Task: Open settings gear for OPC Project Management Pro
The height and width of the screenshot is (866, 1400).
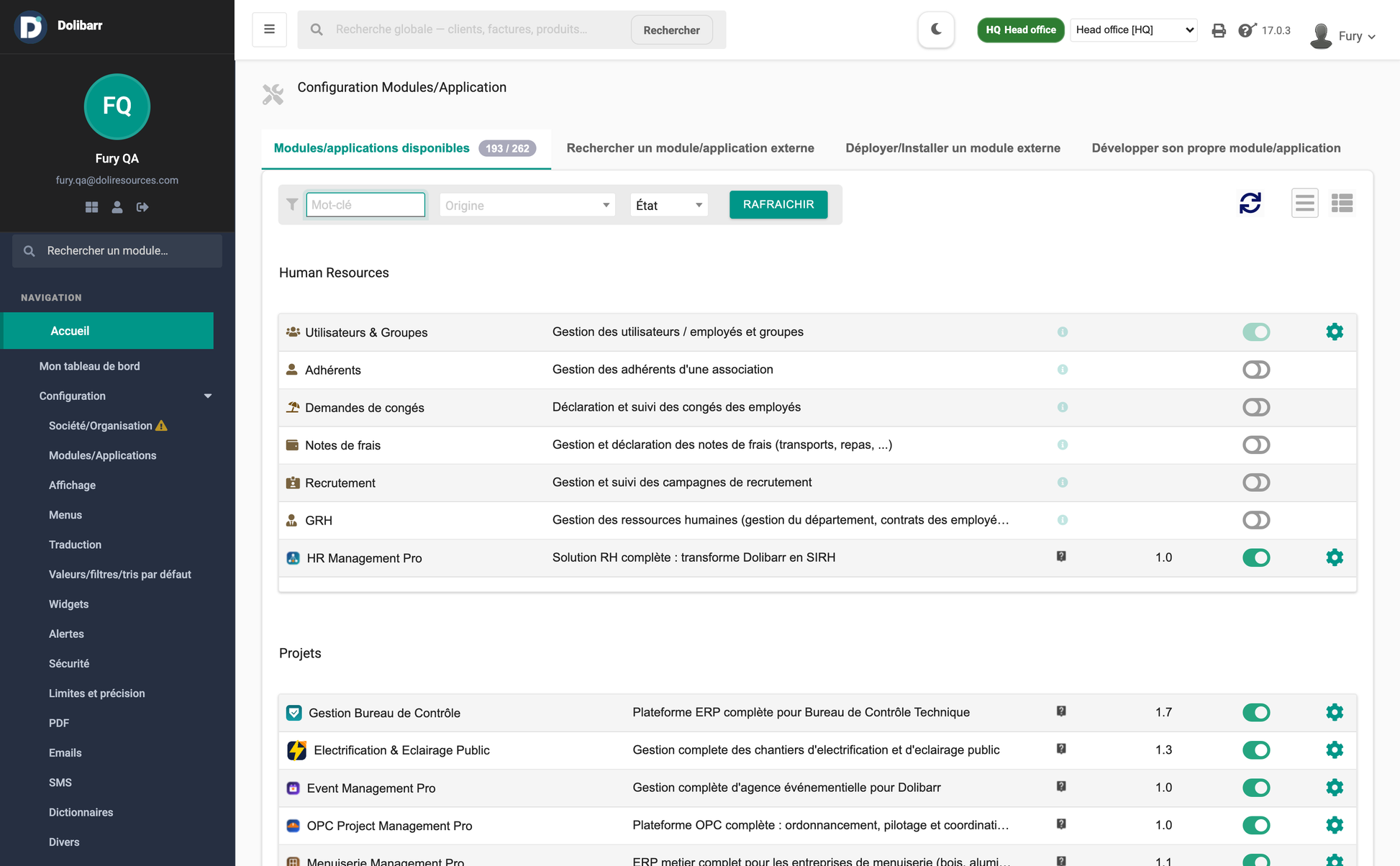Action: pyautogui.click(x=1335, y=825)
